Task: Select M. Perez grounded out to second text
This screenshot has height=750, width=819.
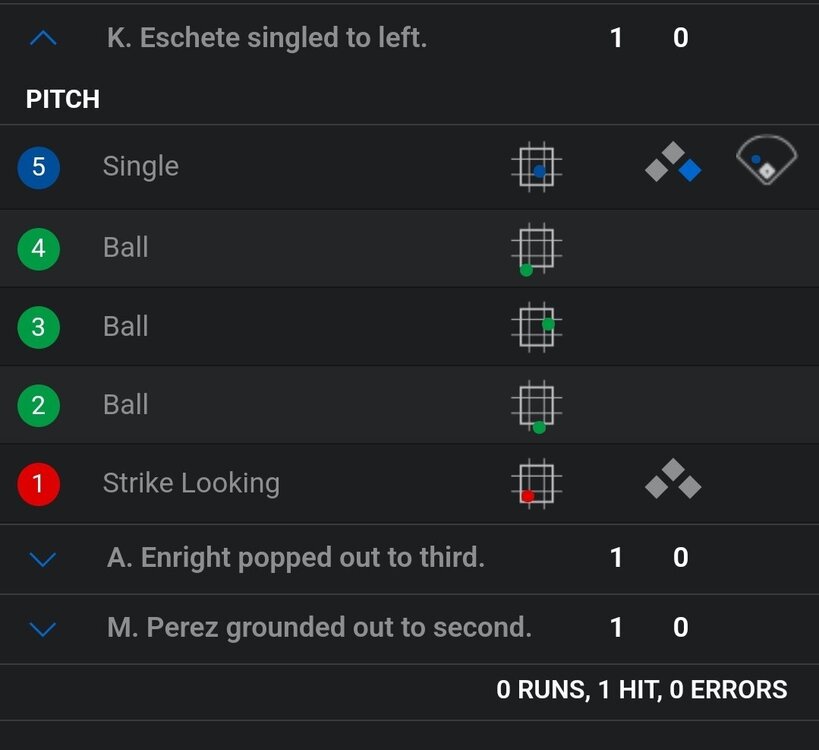Action: [319, 627]
